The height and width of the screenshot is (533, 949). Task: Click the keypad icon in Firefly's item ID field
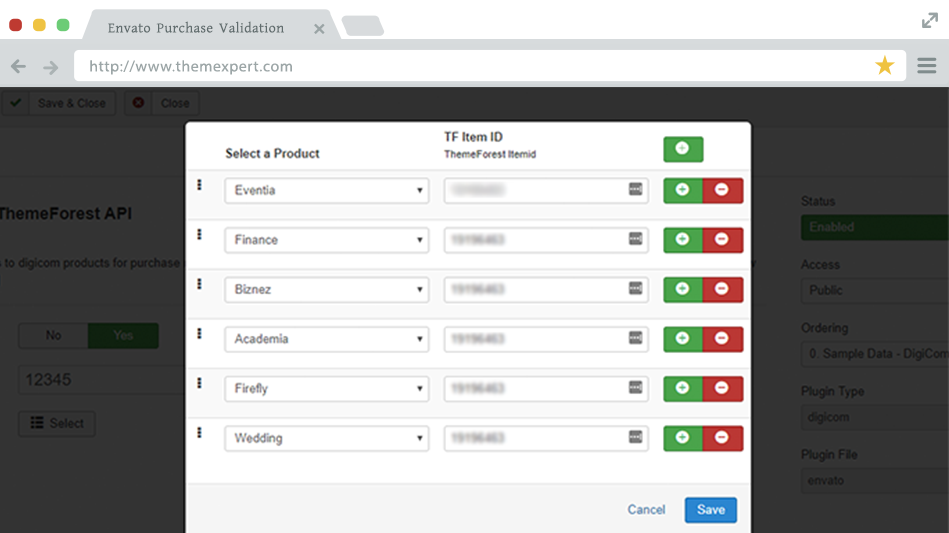[635, 388]
